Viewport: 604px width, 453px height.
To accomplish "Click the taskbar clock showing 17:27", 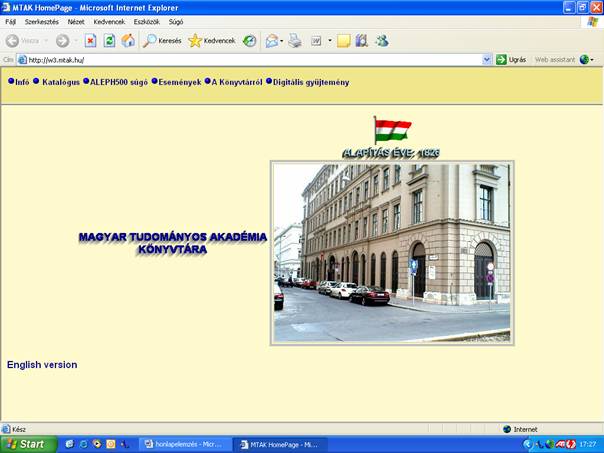I will (x=587, y=445).
